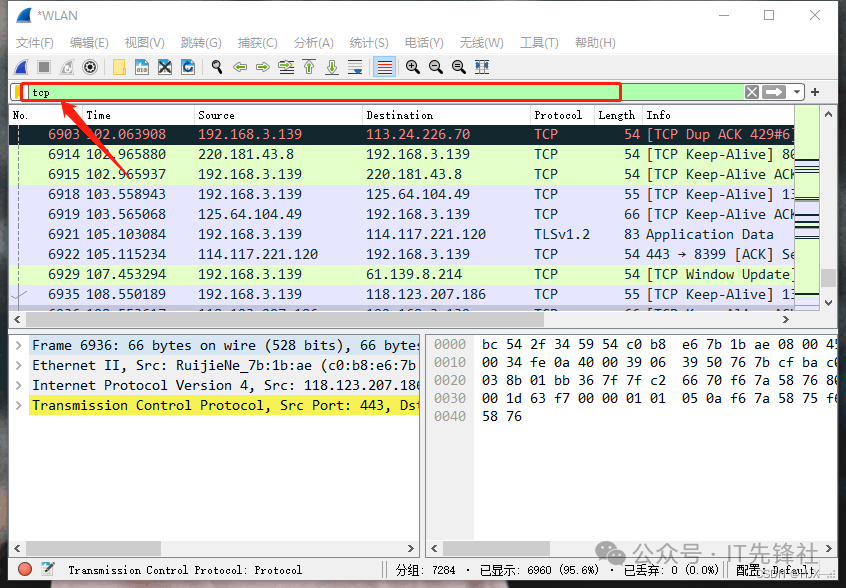This screenshot has height=588, width=846.
Task: Expand Transmission Control Protocol details
Action: click(x=19, y=405)
